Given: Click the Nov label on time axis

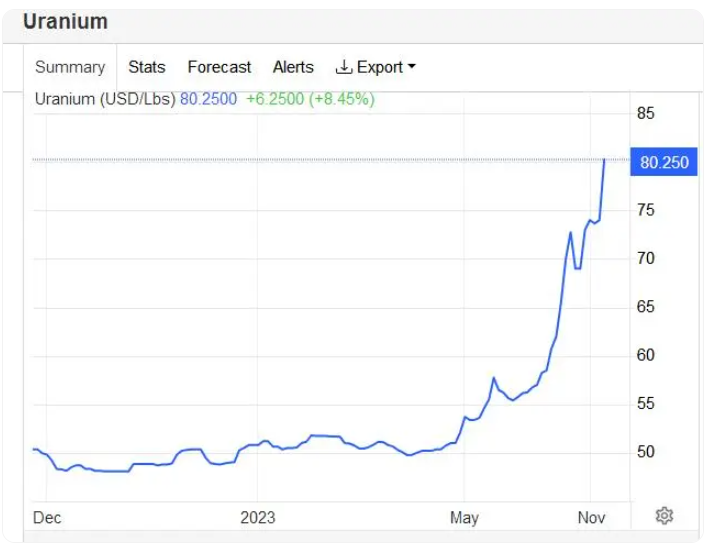Looking at the screenshot, I should coord(591,517).
